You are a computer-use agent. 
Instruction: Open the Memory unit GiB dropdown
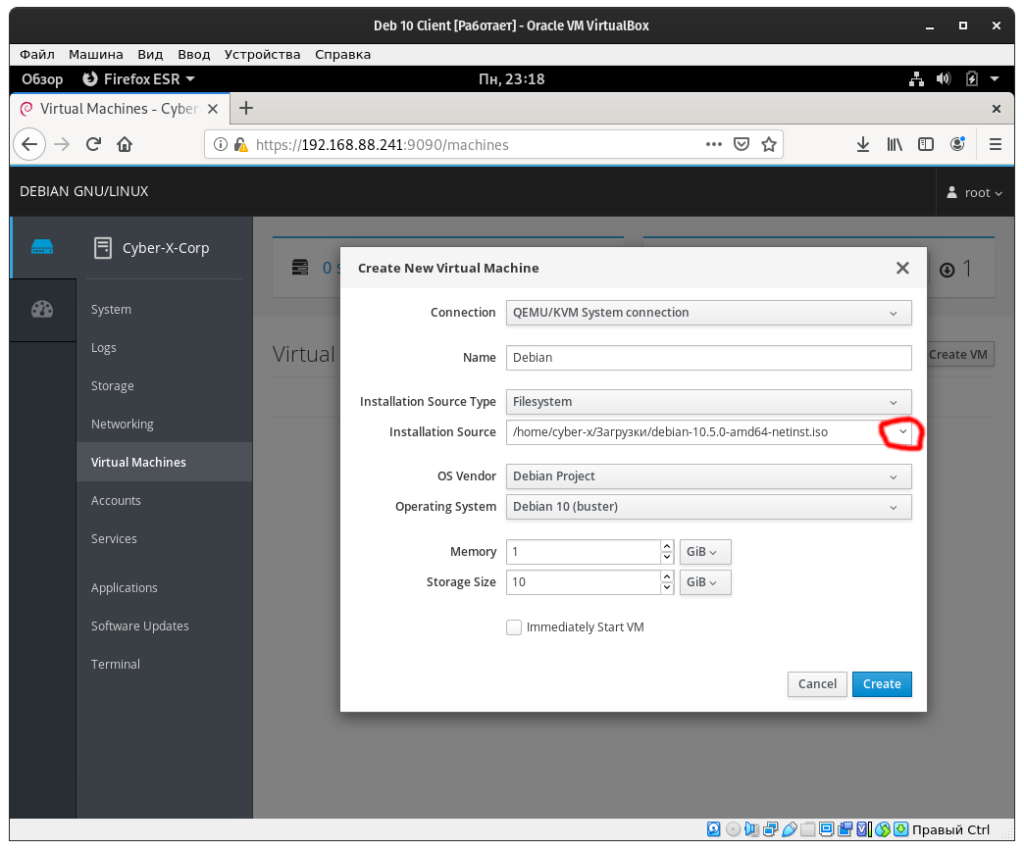click(704, 552)
